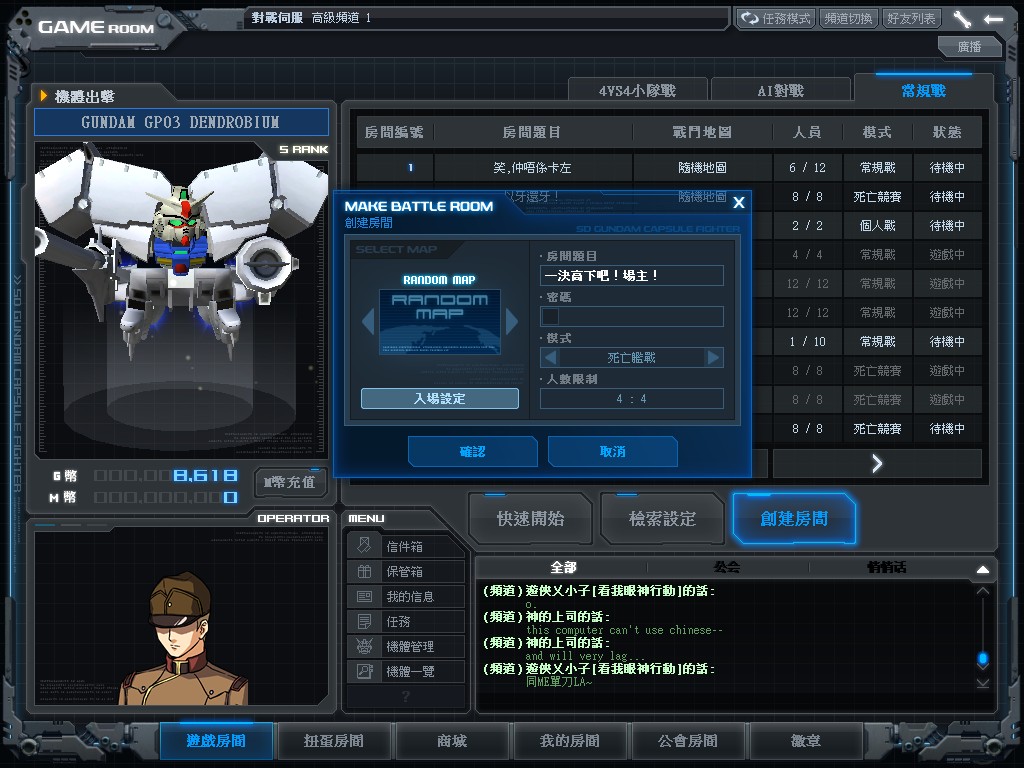Image resolution: width=1024 pixels, height=768 pixels.
Task: Switch mode backward using 死亡艦戰 left arrow
Action: click(551, 358)
